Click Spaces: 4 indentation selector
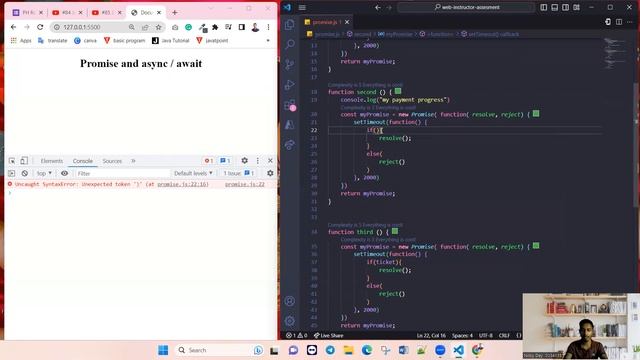Screen dimensions: 640x360 pos(462,336)
